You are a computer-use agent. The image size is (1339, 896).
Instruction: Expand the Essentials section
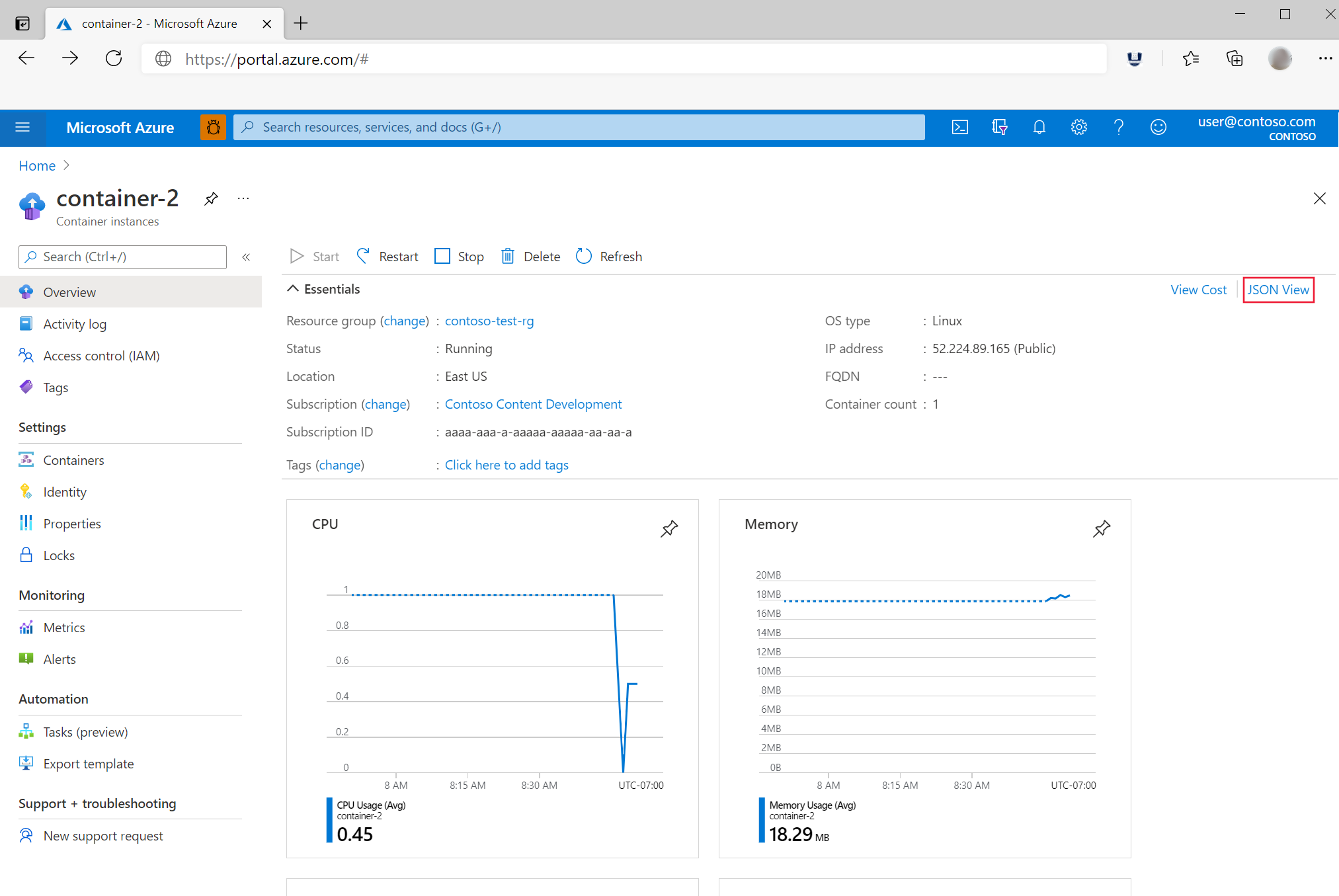291,289
